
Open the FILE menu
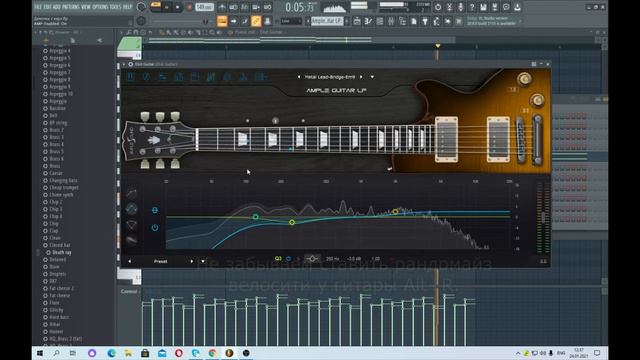tap(38, 7)
